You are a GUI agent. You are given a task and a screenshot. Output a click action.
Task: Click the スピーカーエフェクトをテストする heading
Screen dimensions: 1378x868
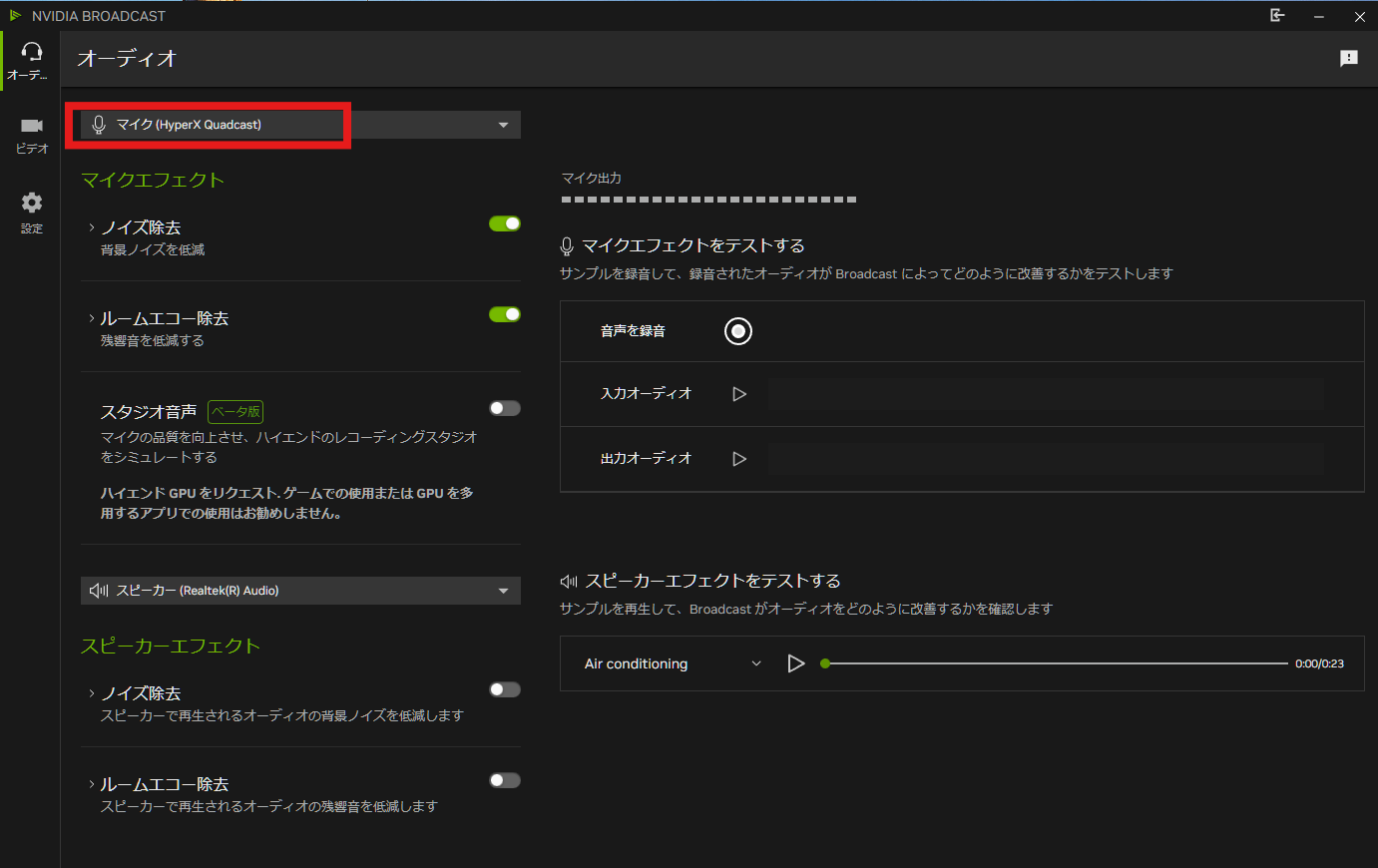[712, 581]
